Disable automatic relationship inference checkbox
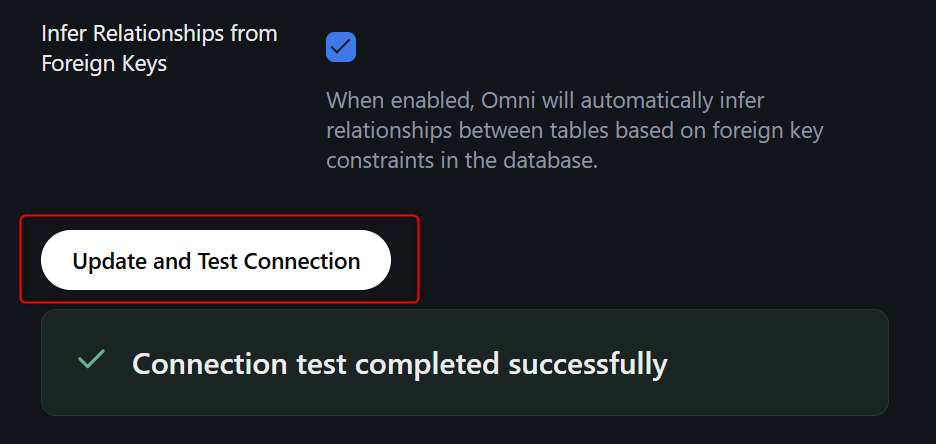936x444 pixels. point(341,47)
